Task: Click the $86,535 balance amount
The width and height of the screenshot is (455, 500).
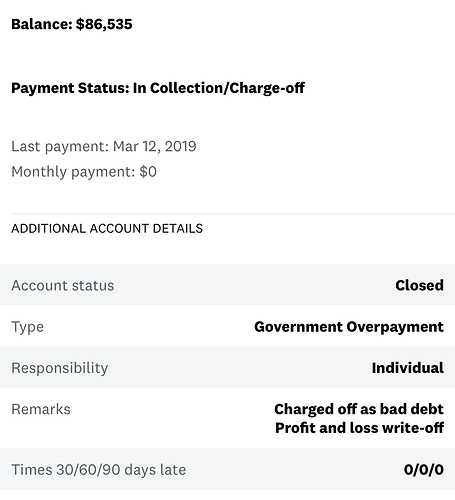Action: point(104,24)
